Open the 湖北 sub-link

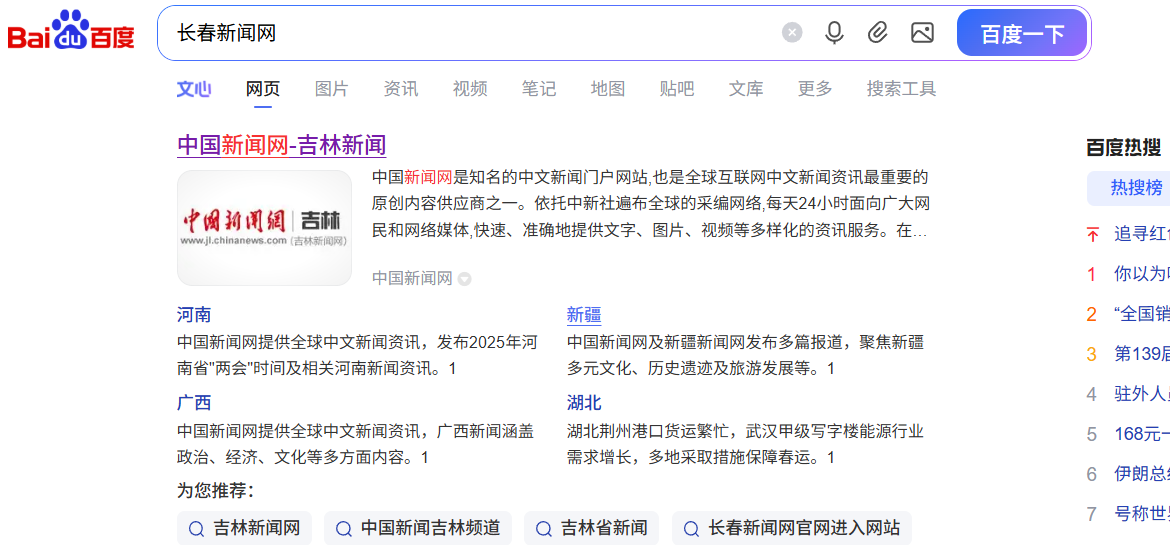click(x=584, y=403)
